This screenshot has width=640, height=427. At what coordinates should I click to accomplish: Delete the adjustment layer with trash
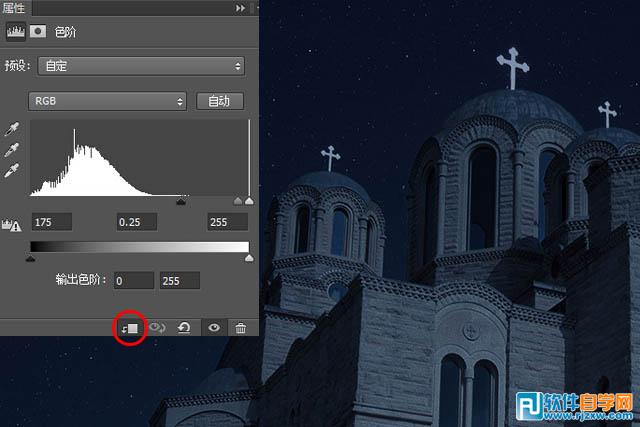pyautogui.click(x=240, y=328)
